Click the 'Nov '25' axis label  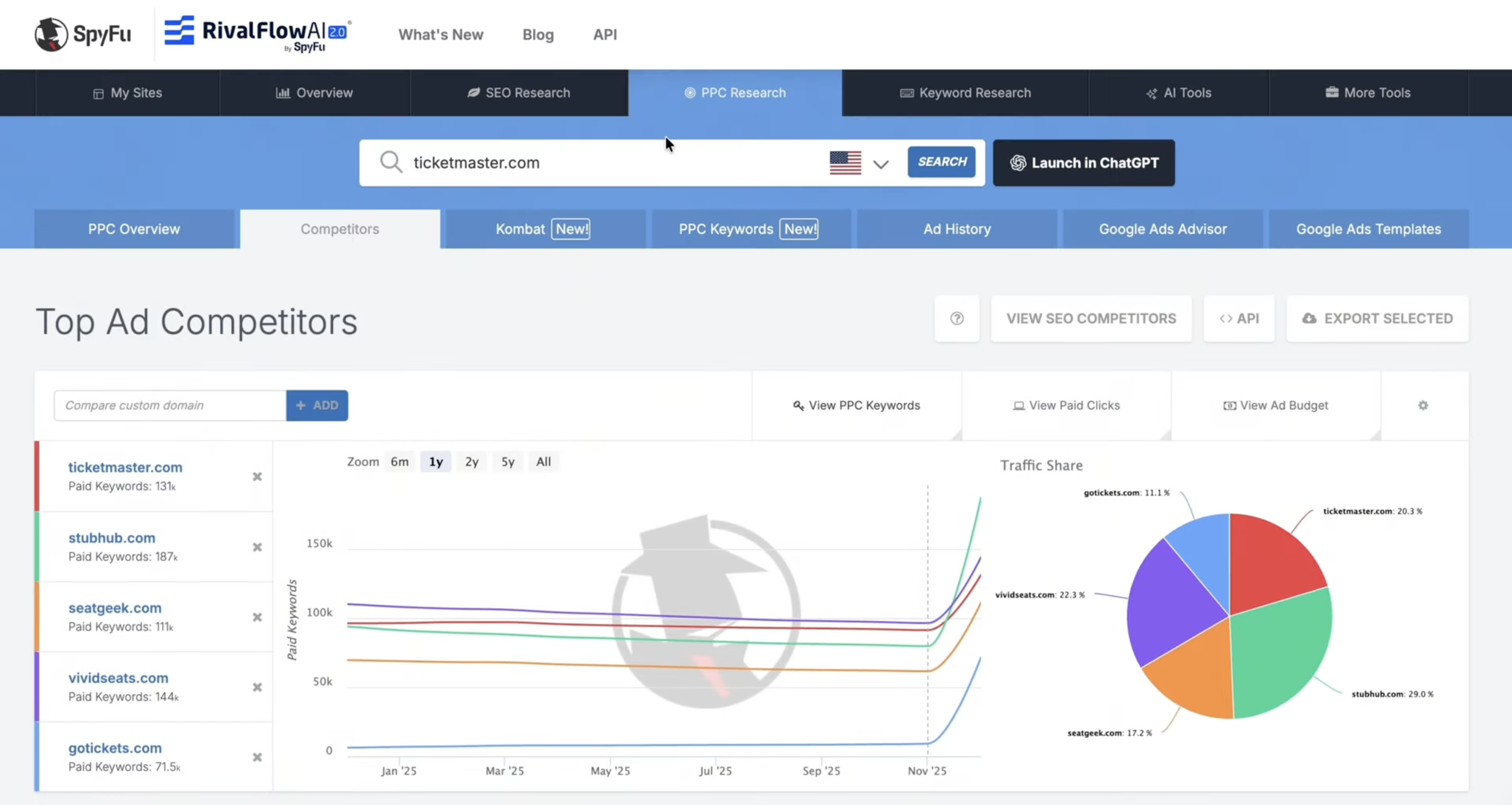point(927,771)
